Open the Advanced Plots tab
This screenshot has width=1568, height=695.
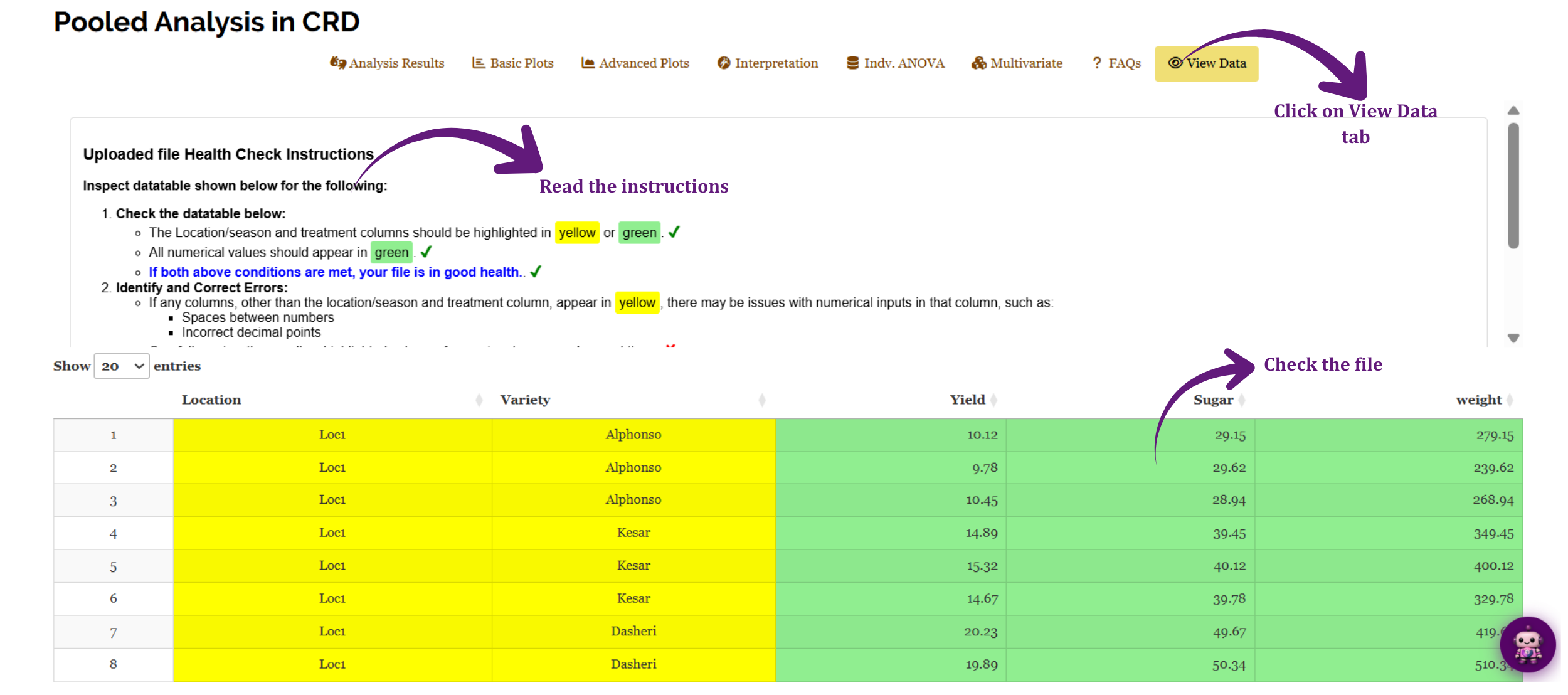[x=635, y=63]
